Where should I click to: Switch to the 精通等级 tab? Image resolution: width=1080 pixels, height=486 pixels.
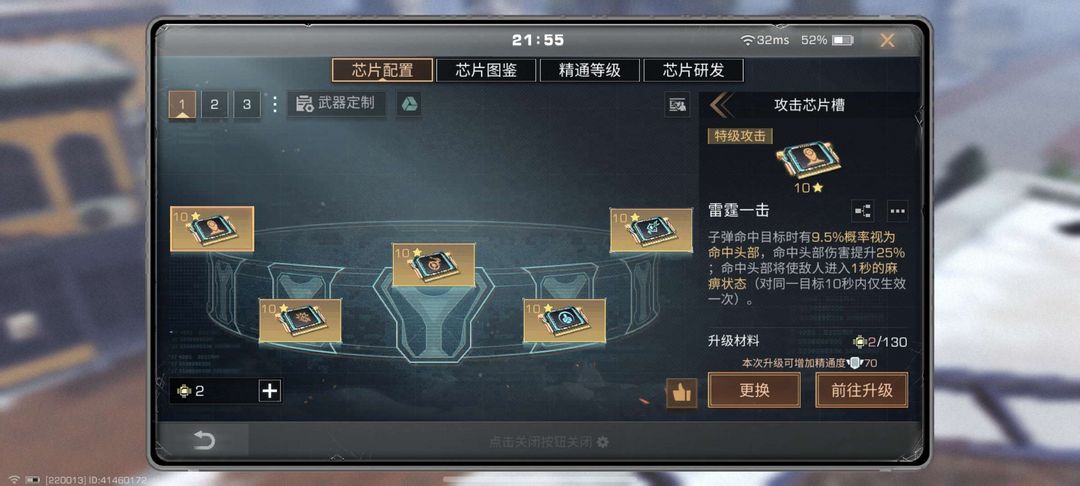click(590, 70)
